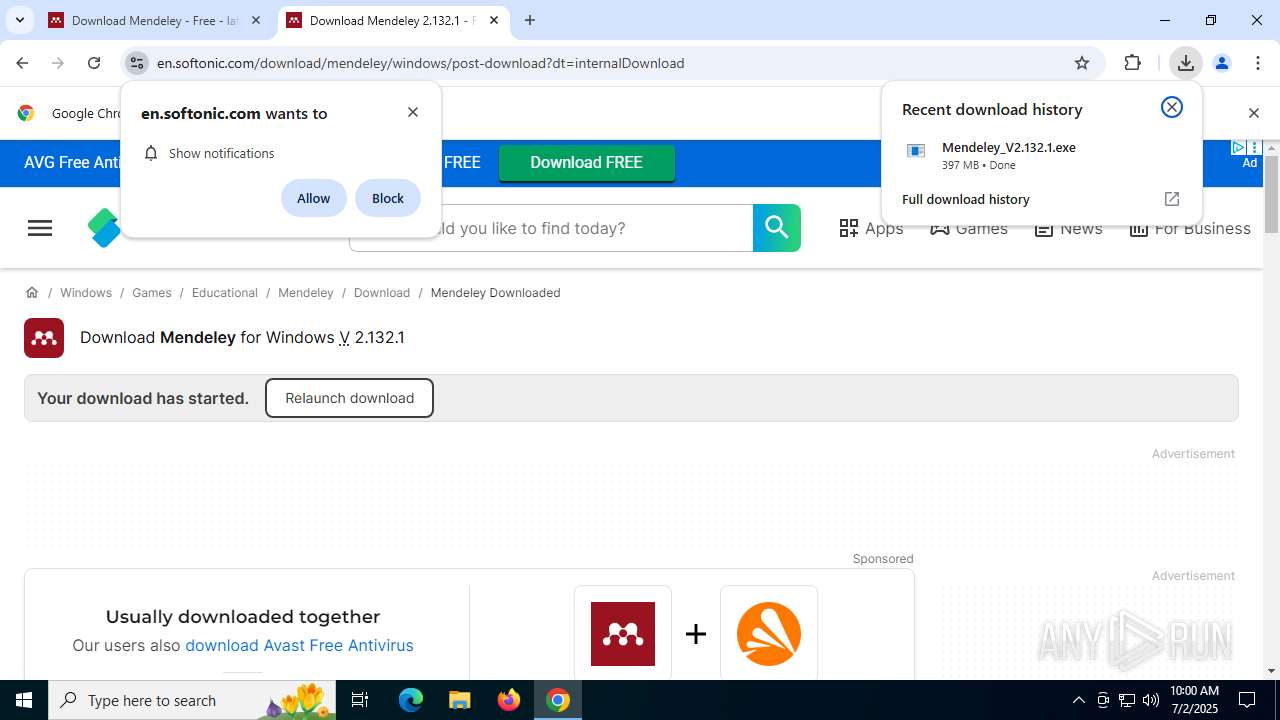This screenshot has width=1280, height=720.
Task: Open full download history external icon
Action: [x=1172, y=199]
